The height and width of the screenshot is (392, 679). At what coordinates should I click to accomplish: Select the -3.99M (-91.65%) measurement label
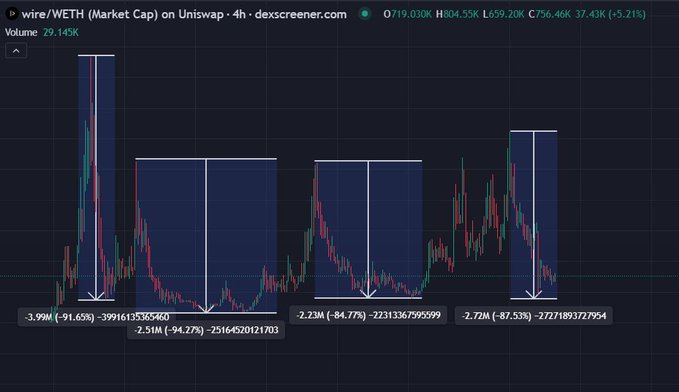[x=97, y=317]
